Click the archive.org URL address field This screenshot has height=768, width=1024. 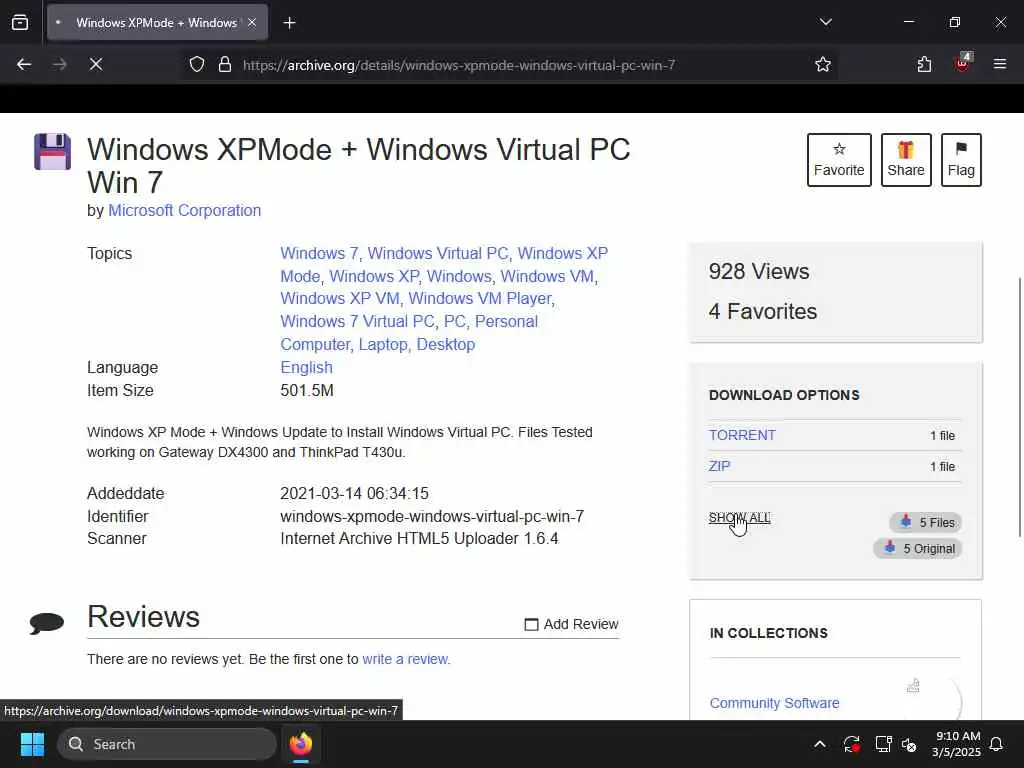(459, 65)
